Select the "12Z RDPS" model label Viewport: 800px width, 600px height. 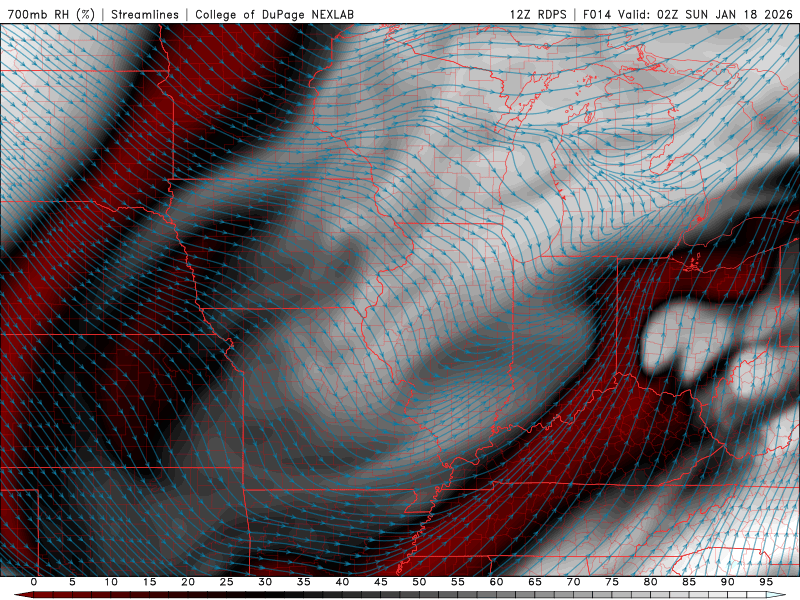point(538,14)
